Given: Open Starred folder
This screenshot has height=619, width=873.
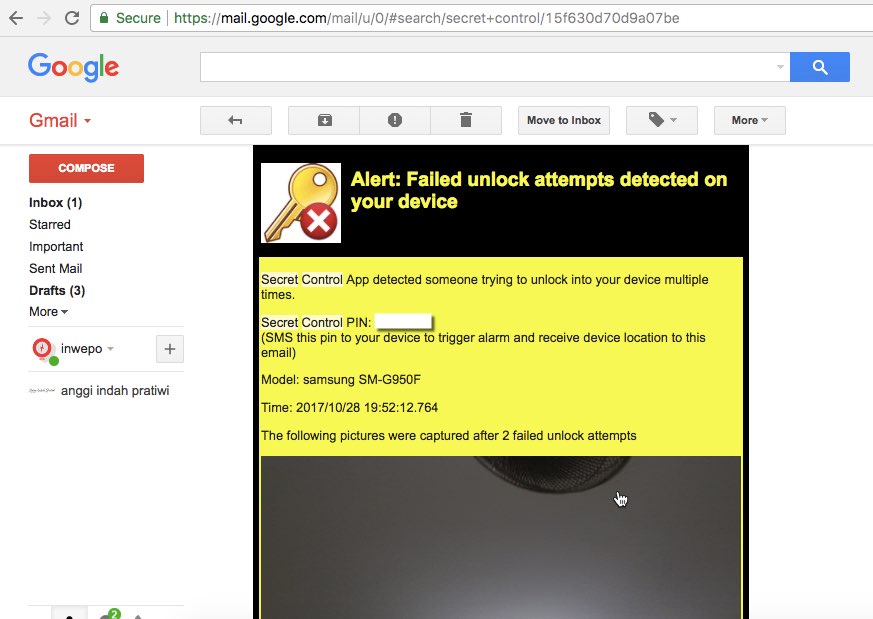Looking at the screenshot, I should 50,224.
